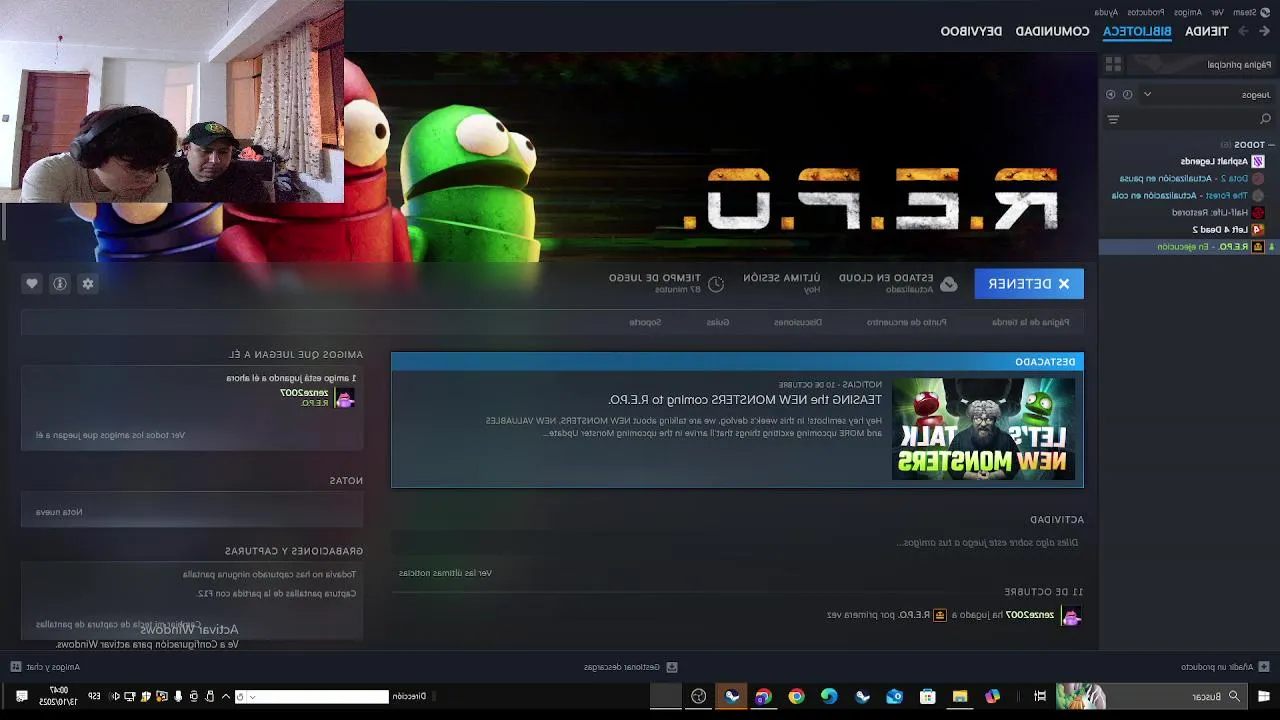Select Dota 2 in the game list

pos(1192,178)
